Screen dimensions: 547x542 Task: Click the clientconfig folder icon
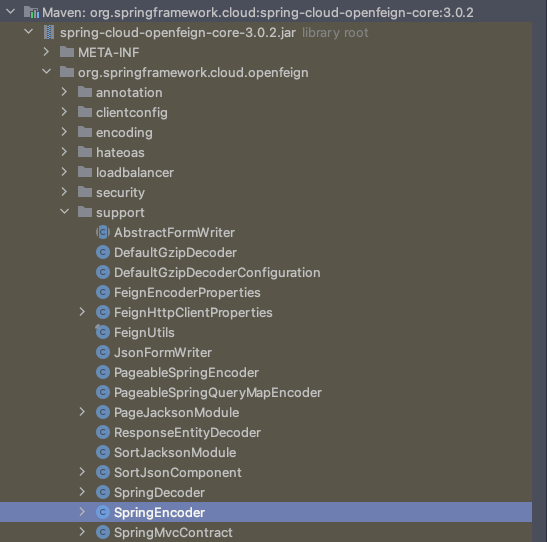tap(85, 112)
